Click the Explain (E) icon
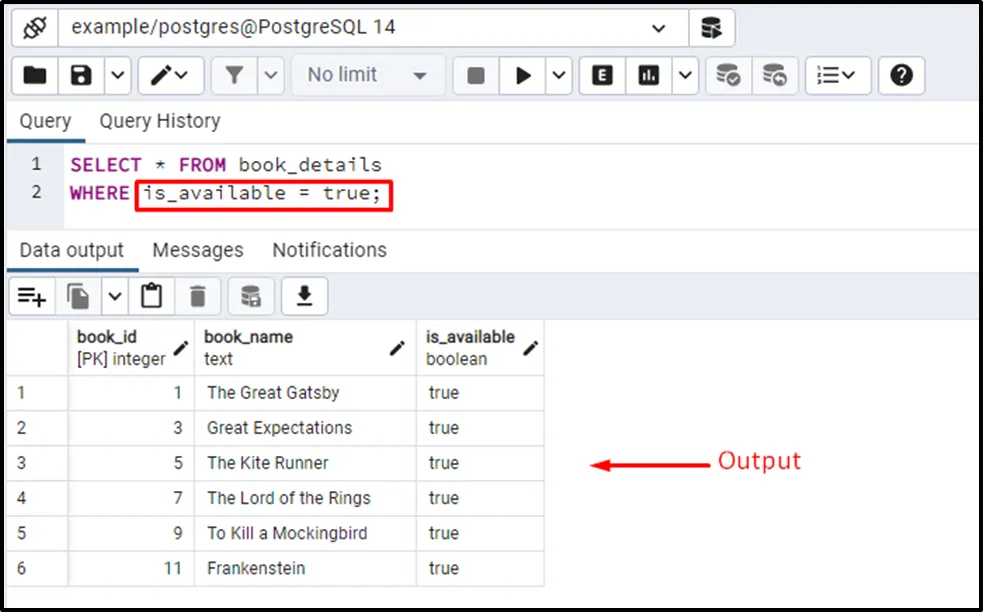Image resolution: width=983 pixels, height=612 pixels. click(602, 76)
